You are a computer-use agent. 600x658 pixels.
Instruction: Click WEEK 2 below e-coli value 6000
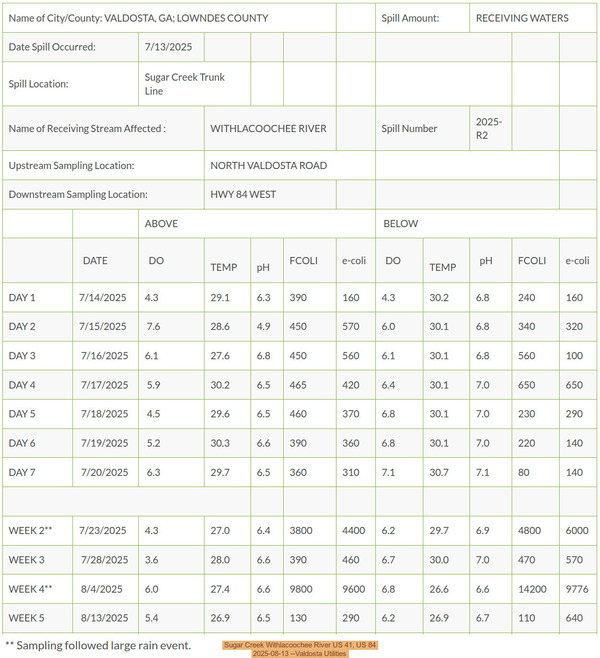point(577,530)
